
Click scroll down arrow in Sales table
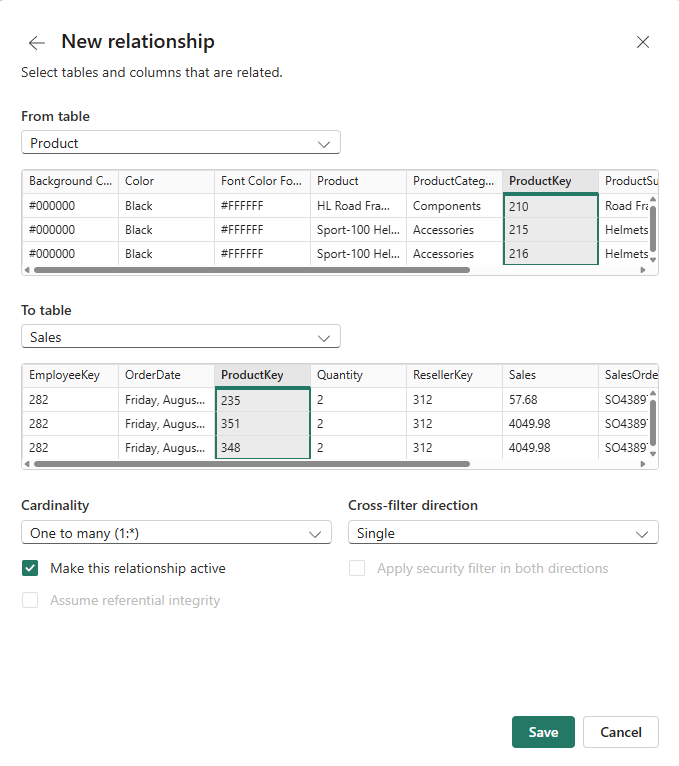654,453
